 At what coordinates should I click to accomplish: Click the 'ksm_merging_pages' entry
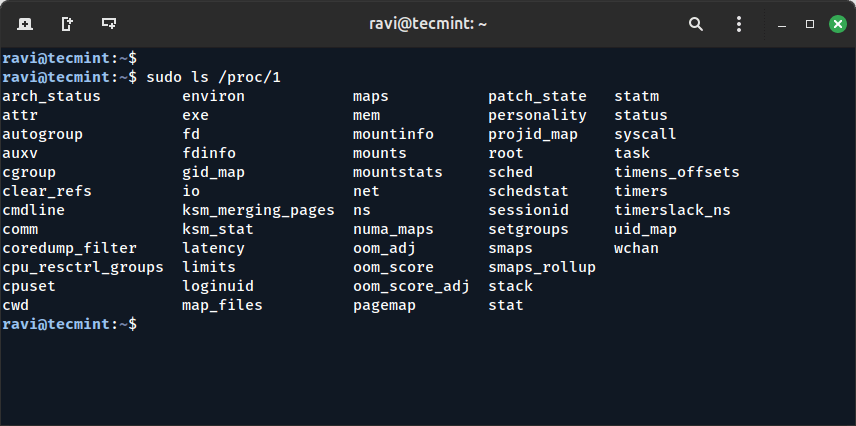click(x=258, y=210)
